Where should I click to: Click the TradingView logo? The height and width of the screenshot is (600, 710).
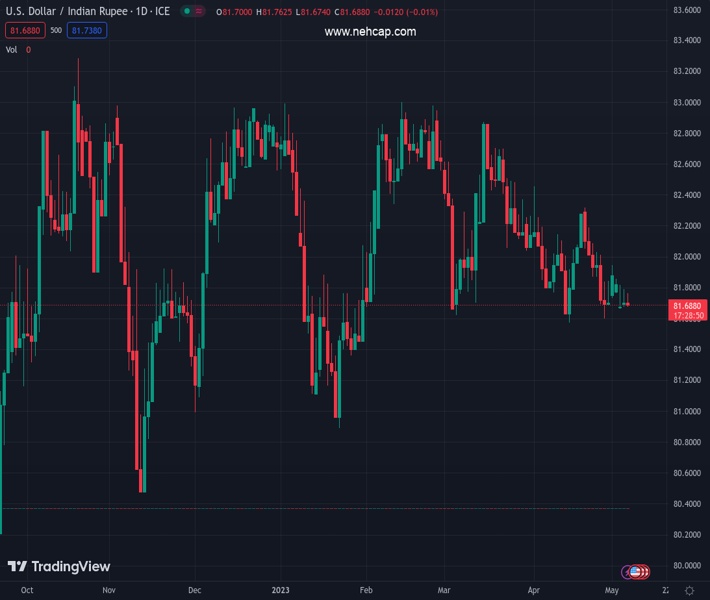58,567
